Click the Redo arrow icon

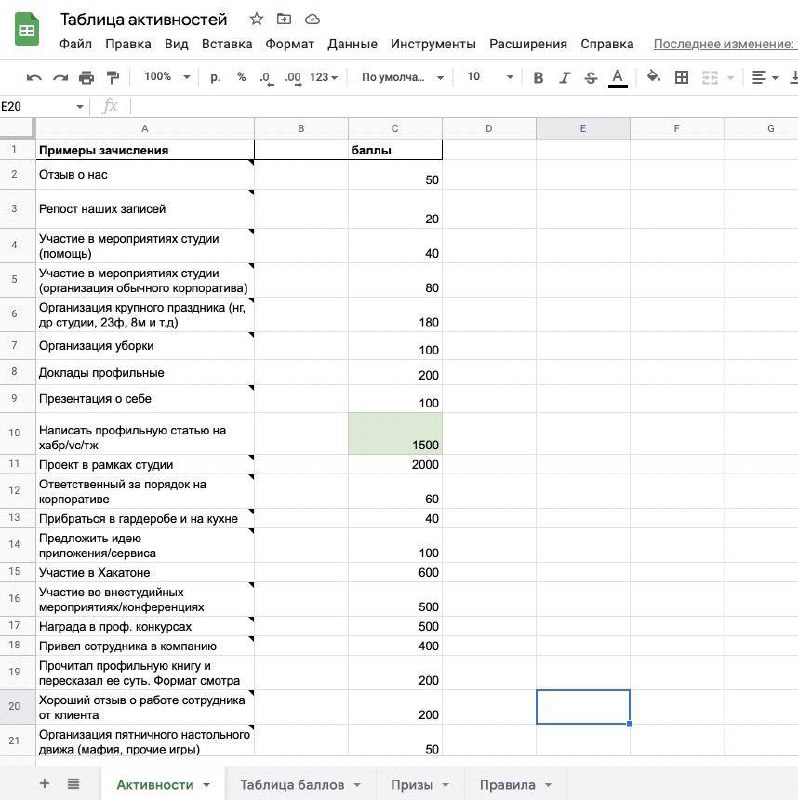click(x=60, y=78)
